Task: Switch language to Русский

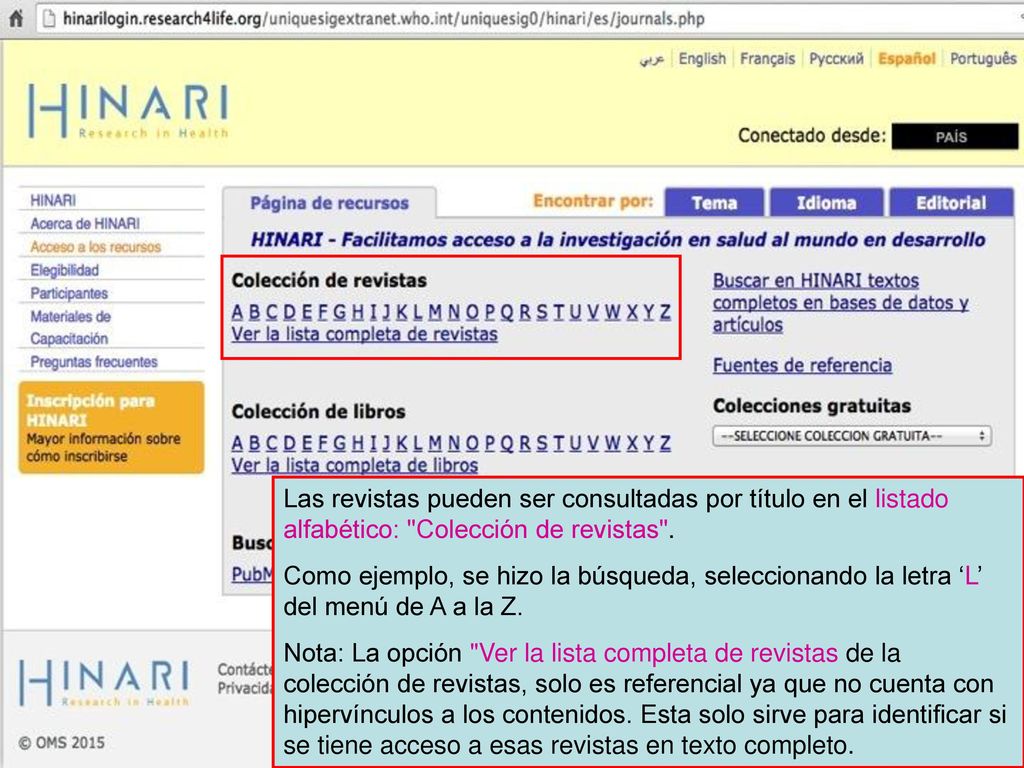Action: (836, 59)
